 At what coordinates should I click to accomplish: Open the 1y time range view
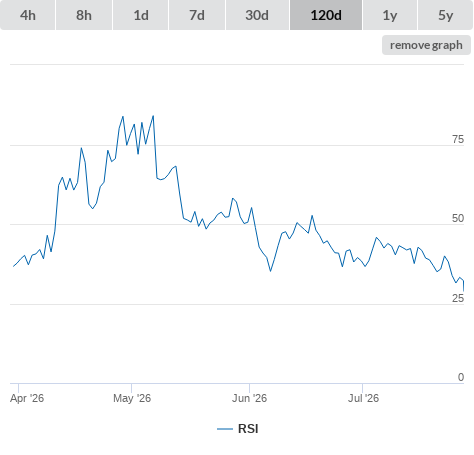pos(390,15)
